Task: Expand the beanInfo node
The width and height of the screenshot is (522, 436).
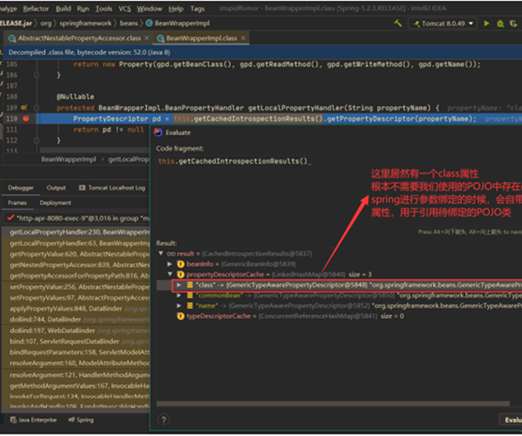Action: (x=170, y=264)
